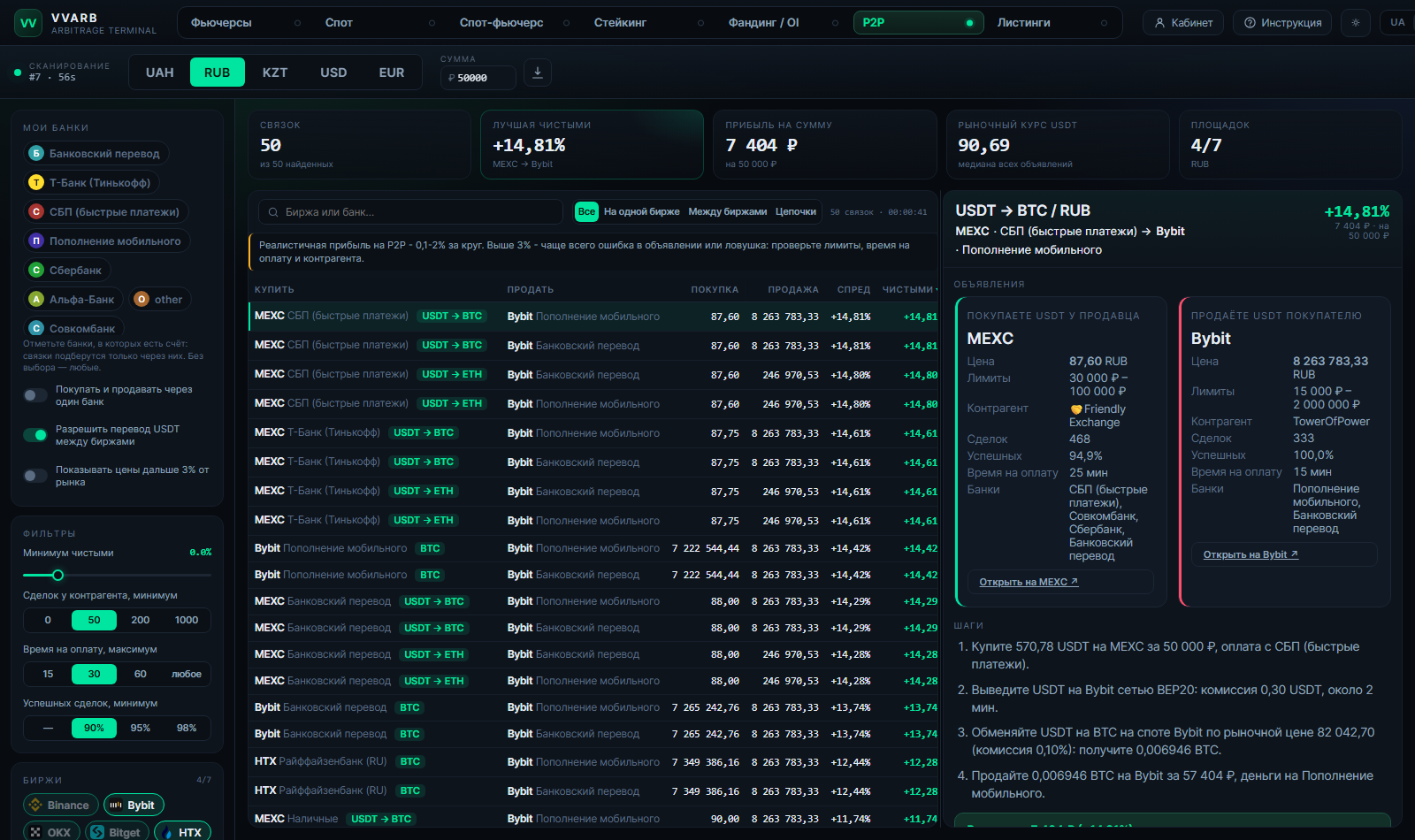Viewport: 1415px width, 840px height.
Task: Select the Т-Банк (Тинькофф) chip in My Banks
Action: [x=91, y=183]
